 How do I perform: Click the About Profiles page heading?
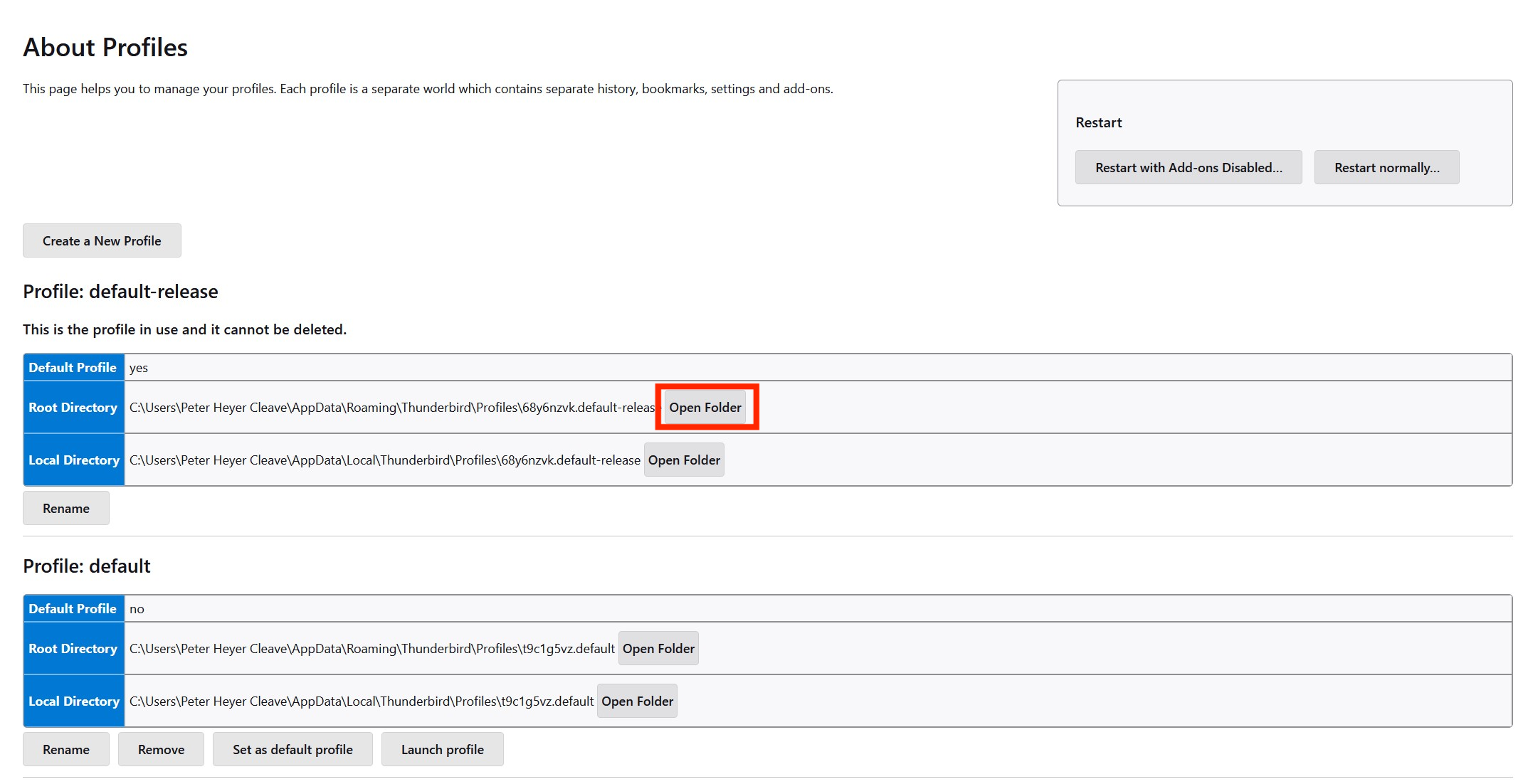pyautogui.click(x=105, y=47)
